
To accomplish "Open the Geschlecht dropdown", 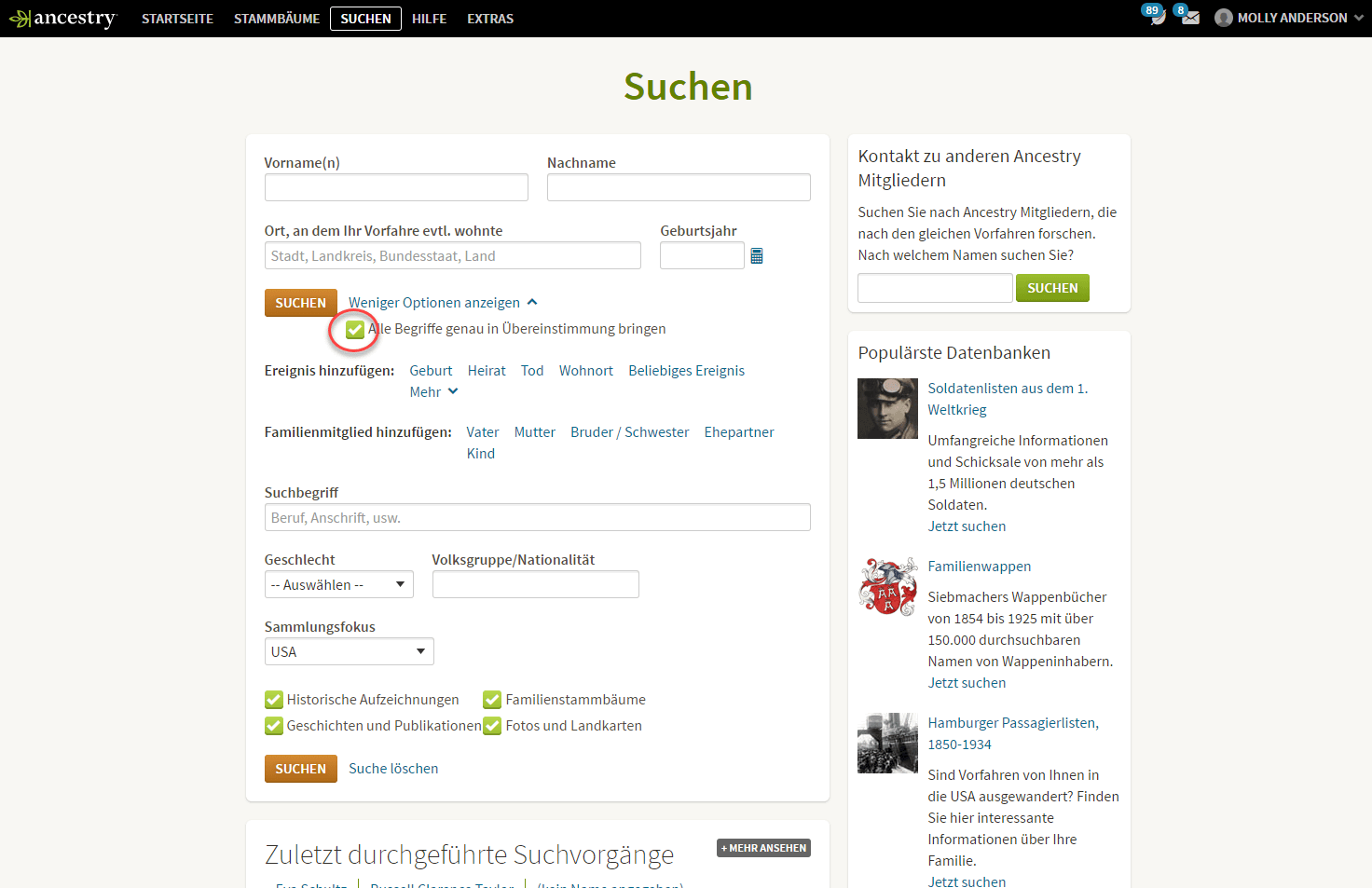I will [x=339, y=584].
